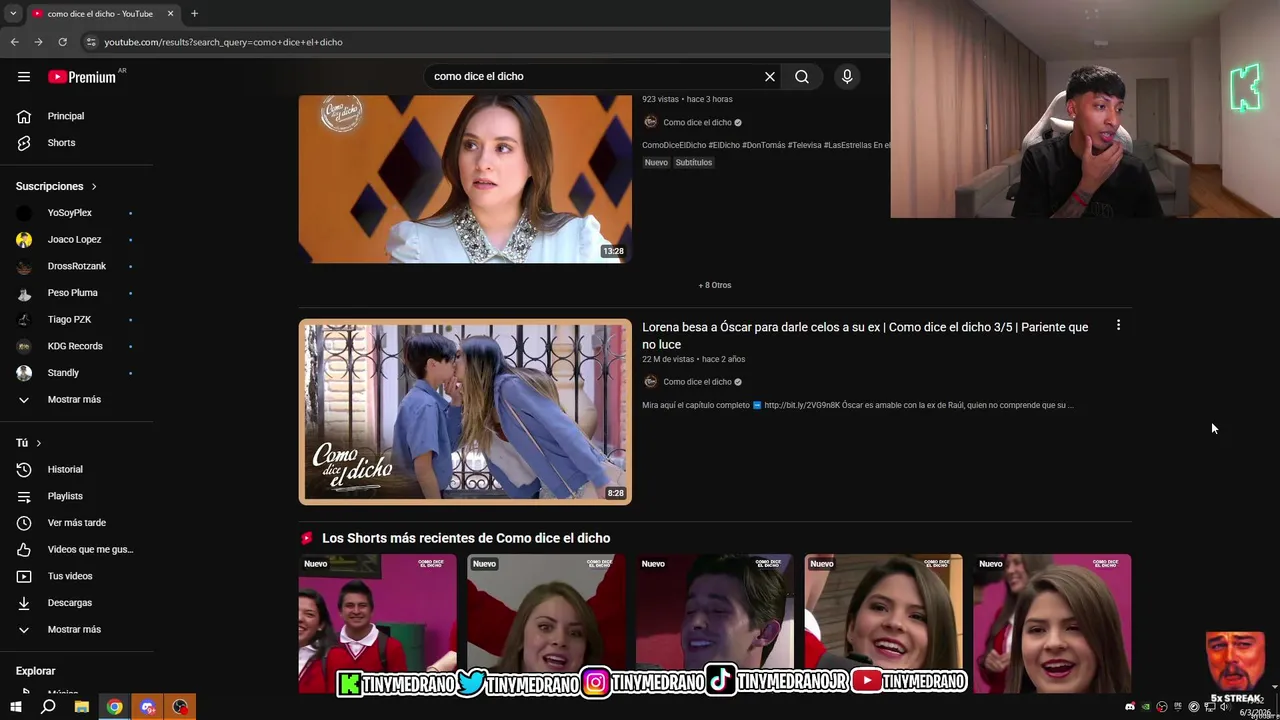This screenshot has width=1280, height=720.
Task: Click the Explorar section heading
Action: point(35,671)
